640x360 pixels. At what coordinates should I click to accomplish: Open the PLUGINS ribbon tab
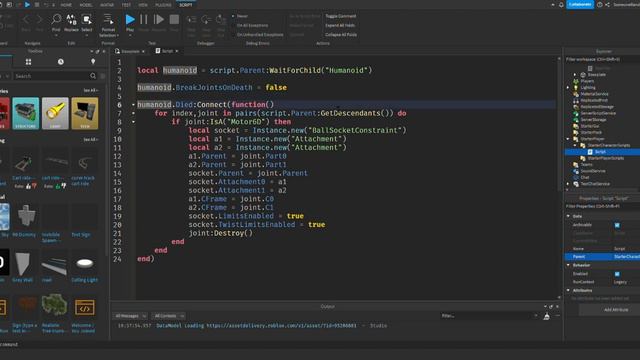click(x=163, y=5)
